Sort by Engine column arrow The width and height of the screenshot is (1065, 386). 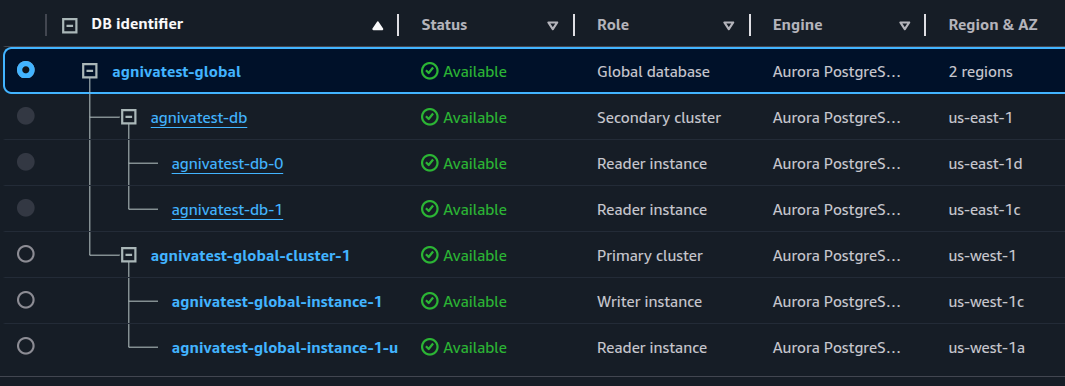point(905,26)
